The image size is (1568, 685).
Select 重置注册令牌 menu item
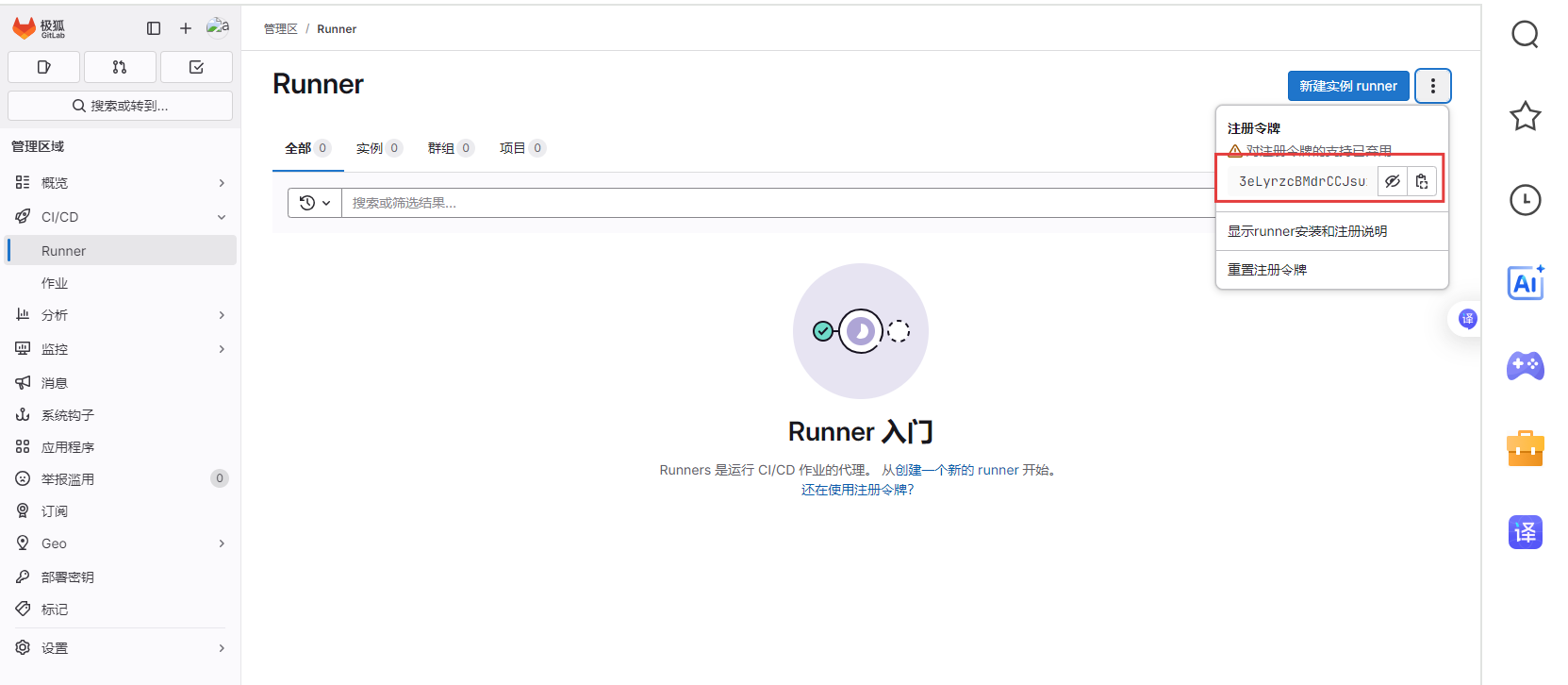click(1331, 270)
